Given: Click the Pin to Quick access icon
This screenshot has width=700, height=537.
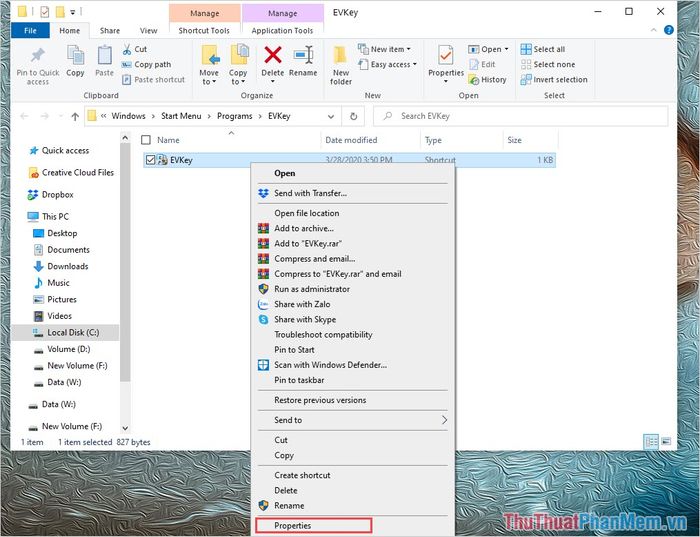Looking at the screenshot, I should pos(37,58).
